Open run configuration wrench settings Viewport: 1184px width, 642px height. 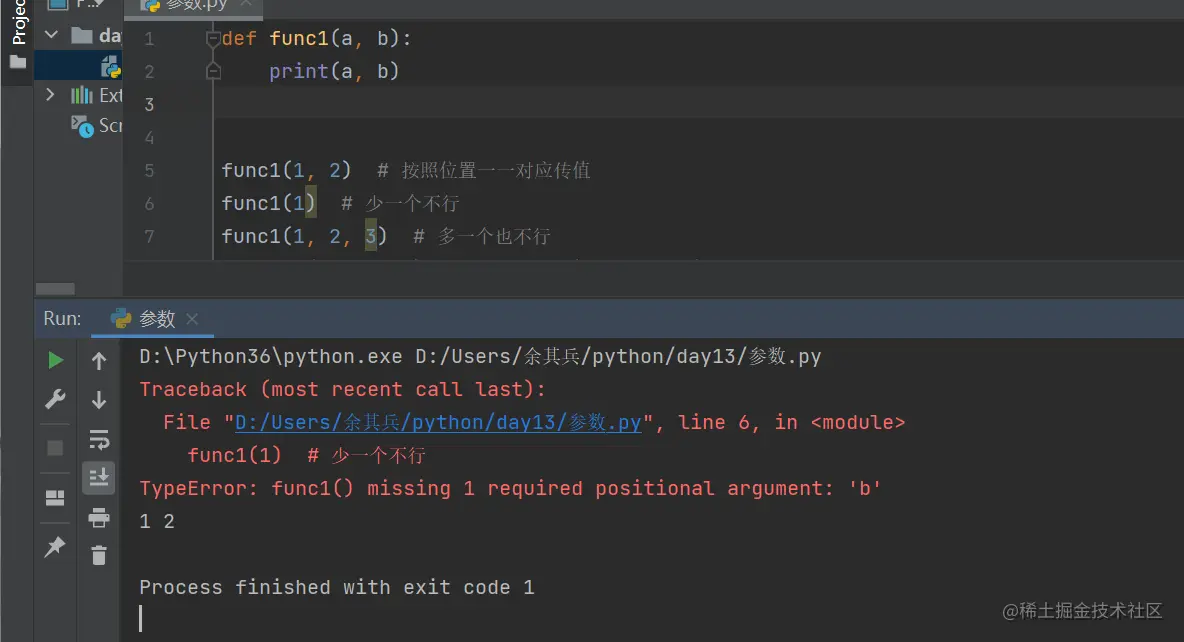pos(56,400)
